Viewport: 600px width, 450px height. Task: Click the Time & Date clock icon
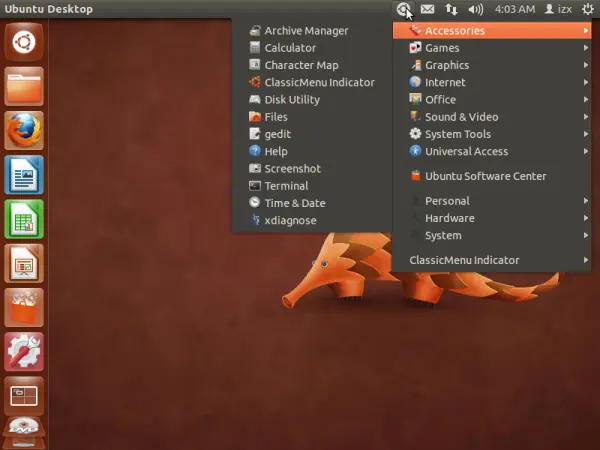(x=254, y=202)
